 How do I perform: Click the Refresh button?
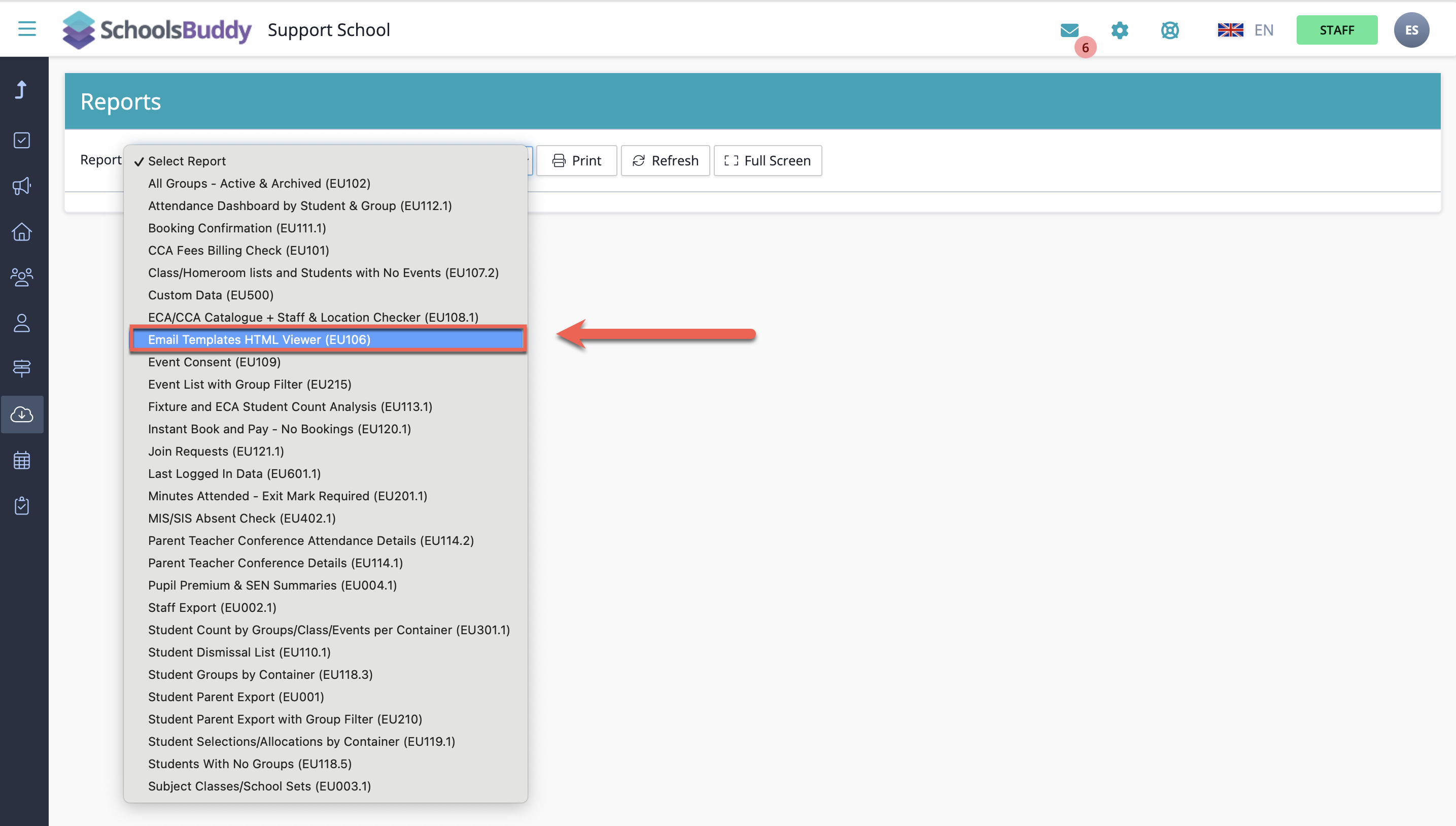665,160
